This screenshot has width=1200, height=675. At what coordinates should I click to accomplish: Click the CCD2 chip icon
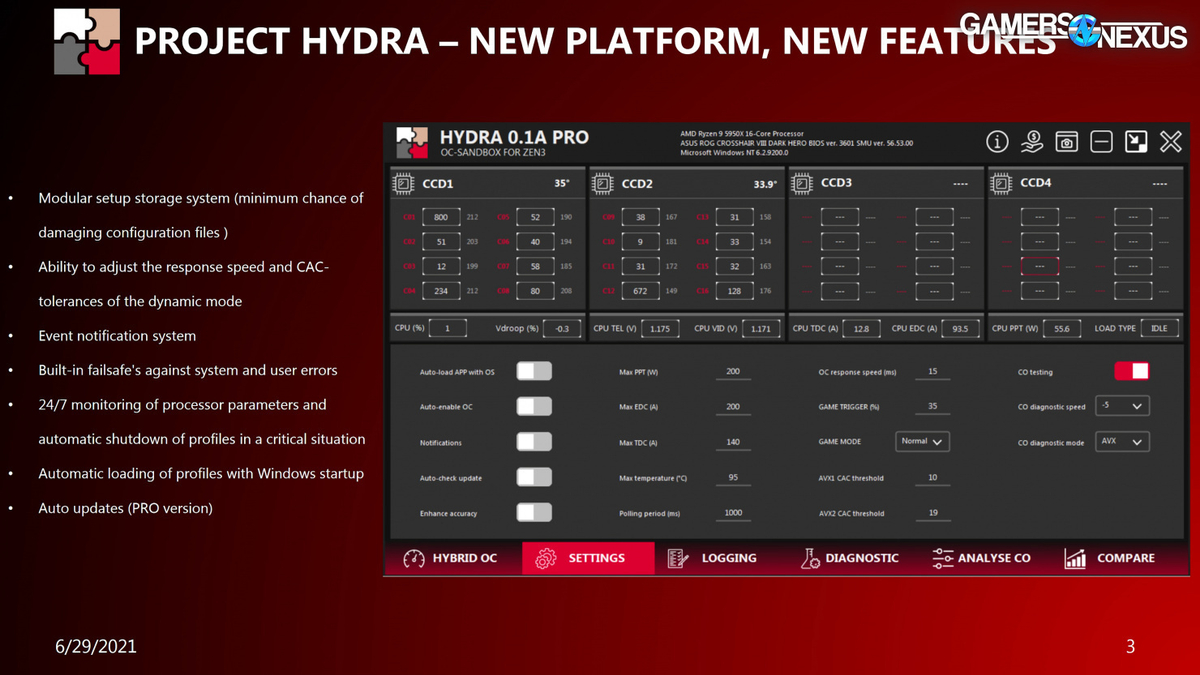click(602, 184)
